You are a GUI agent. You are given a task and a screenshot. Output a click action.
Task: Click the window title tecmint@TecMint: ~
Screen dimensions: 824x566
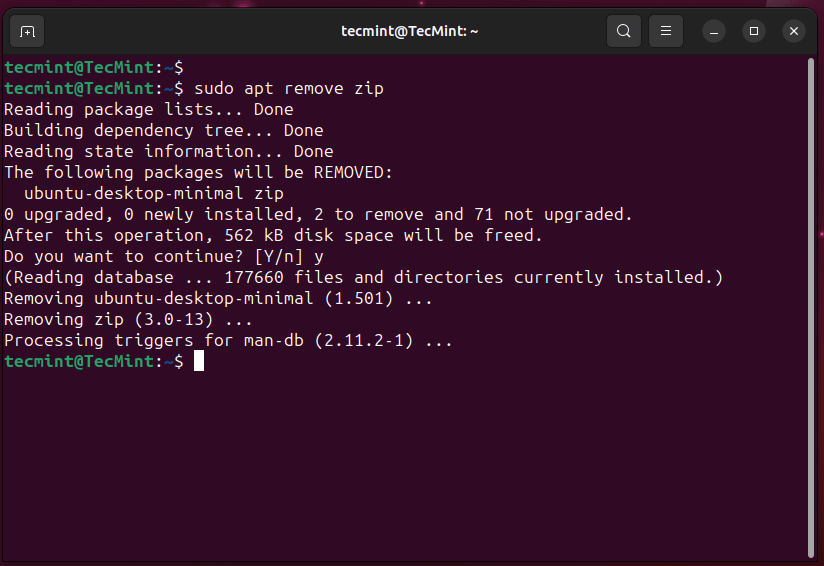point(409,31)
